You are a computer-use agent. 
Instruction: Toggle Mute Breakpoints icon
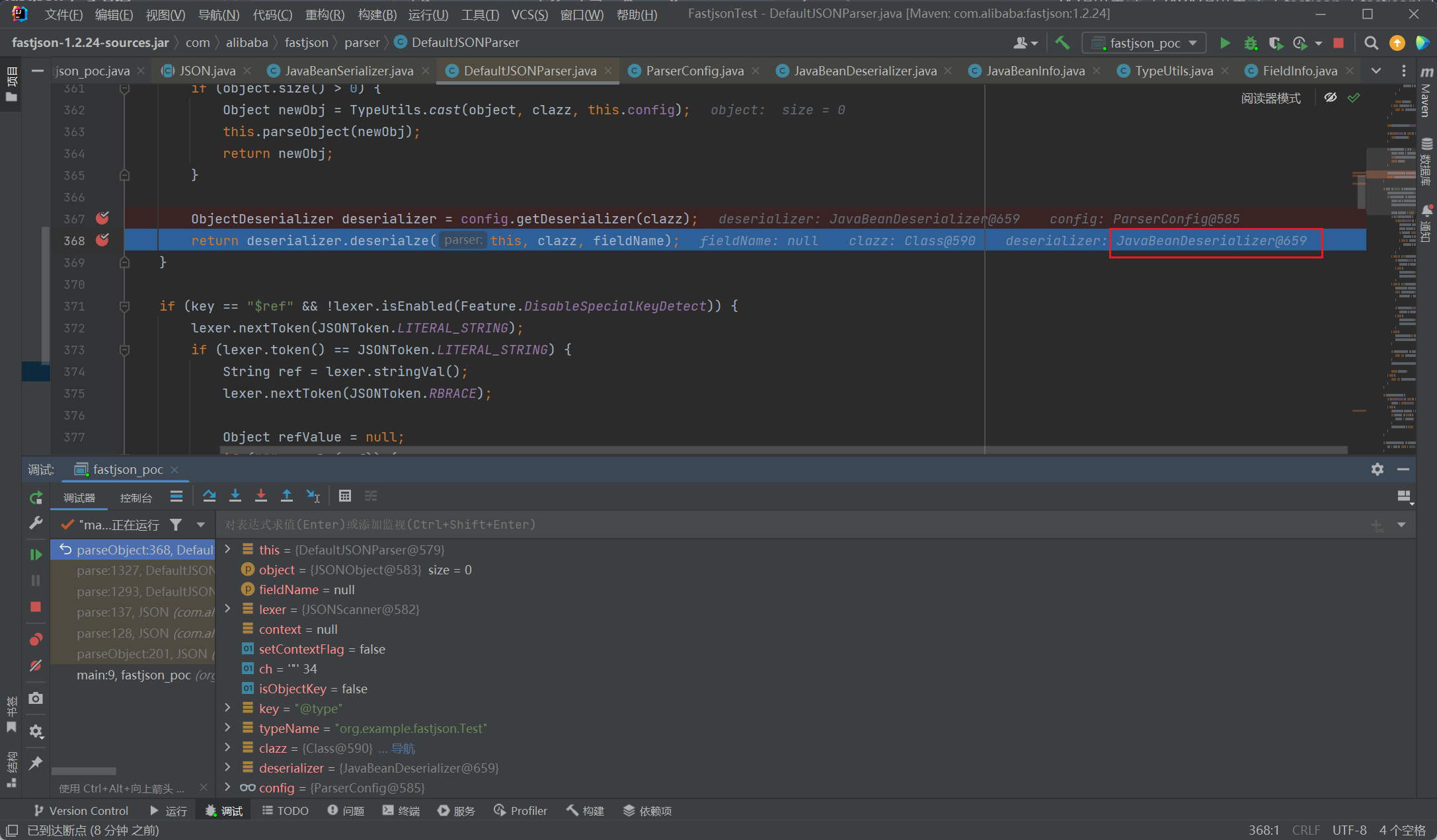click(x=36, y=666)
